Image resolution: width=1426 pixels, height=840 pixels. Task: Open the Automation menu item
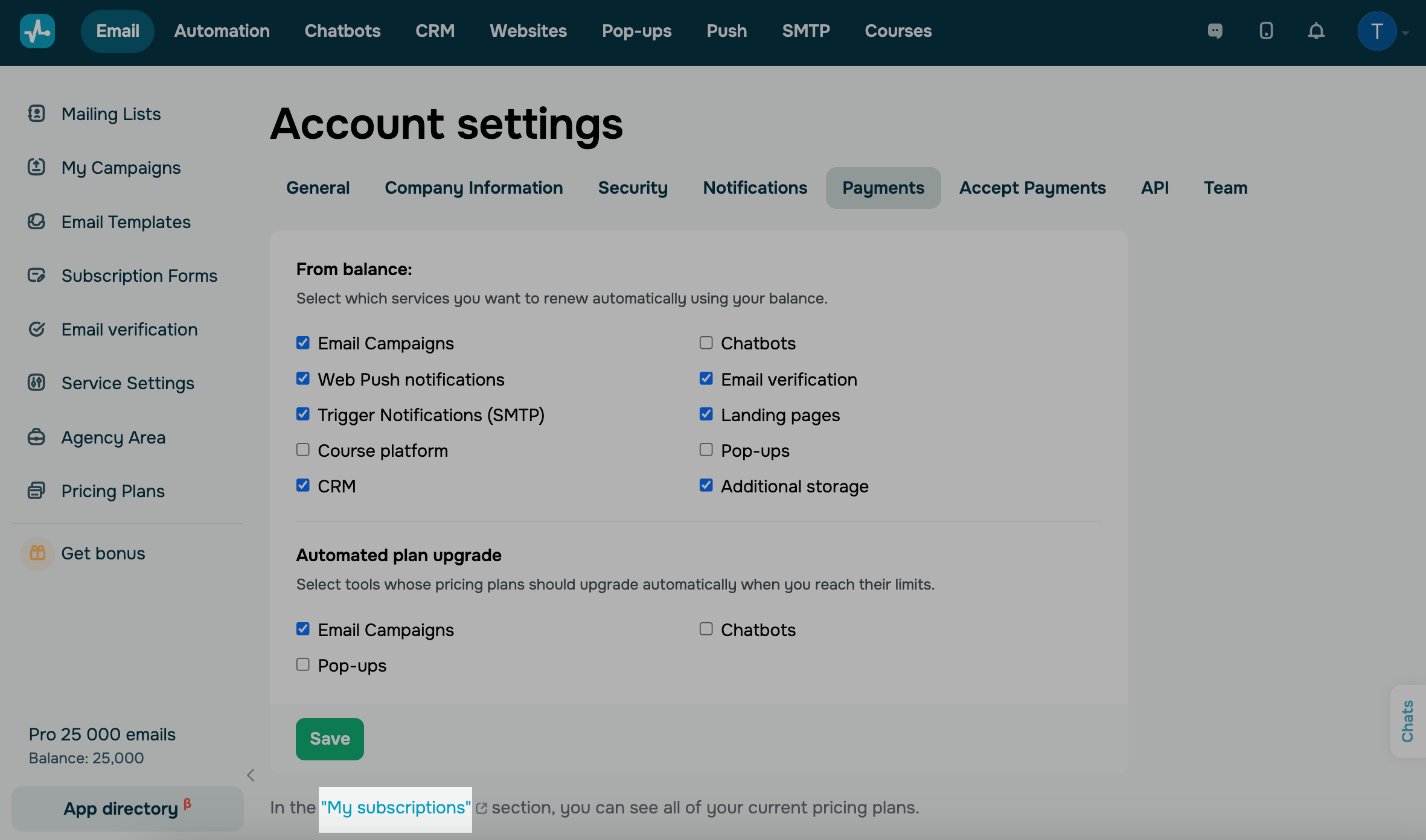[222, 31]
